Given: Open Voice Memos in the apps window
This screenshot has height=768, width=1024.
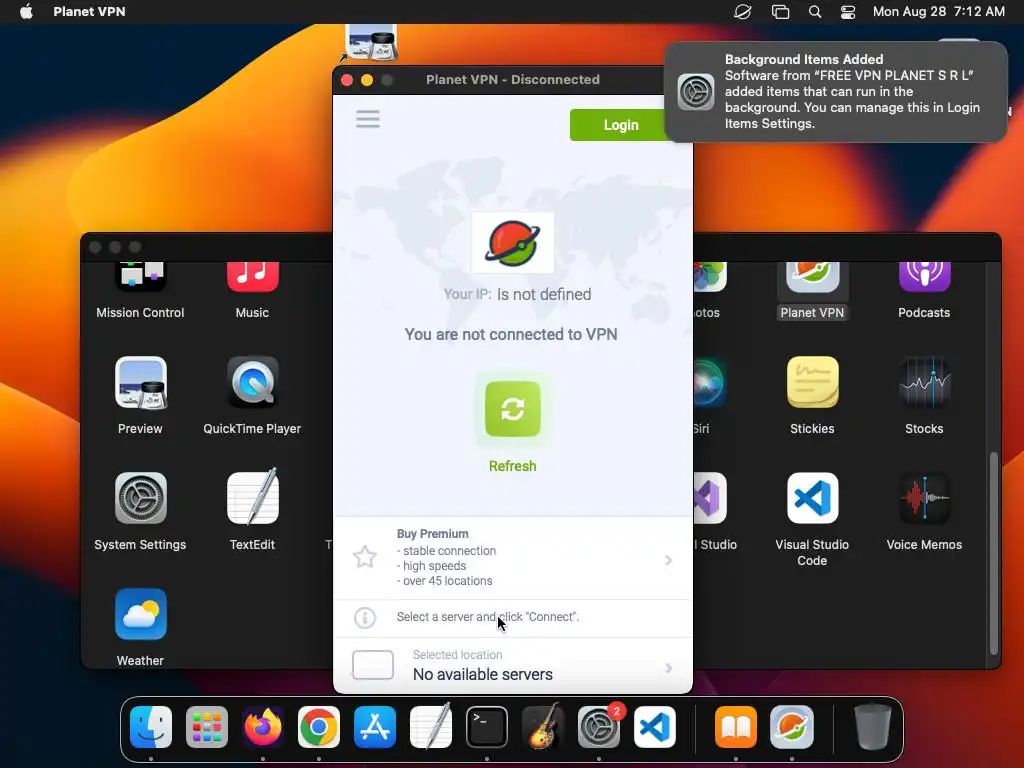Looking at the screenshot, I should coord(924,512).
